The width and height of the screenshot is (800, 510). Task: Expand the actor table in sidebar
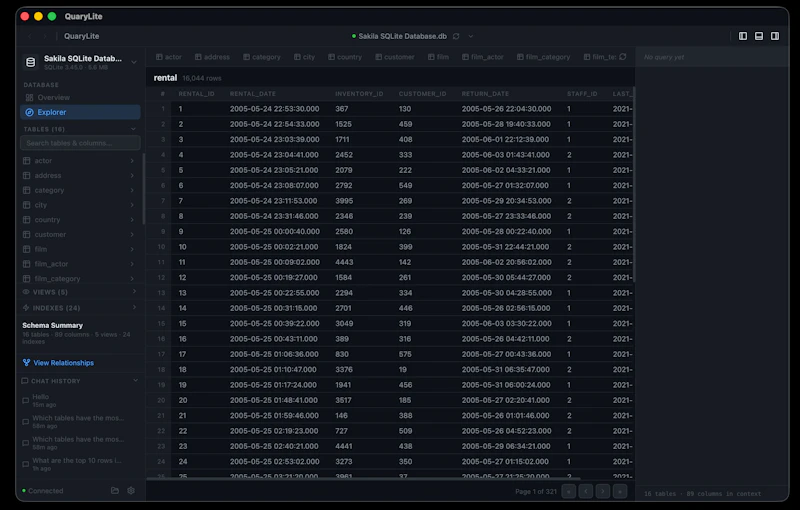[132, 161]
